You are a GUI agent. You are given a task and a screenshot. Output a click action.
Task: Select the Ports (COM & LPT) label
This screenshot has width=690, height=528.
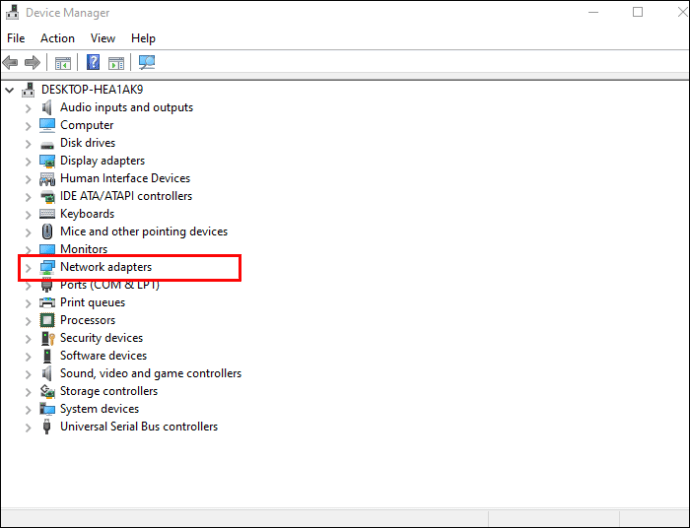pos(110,286)
